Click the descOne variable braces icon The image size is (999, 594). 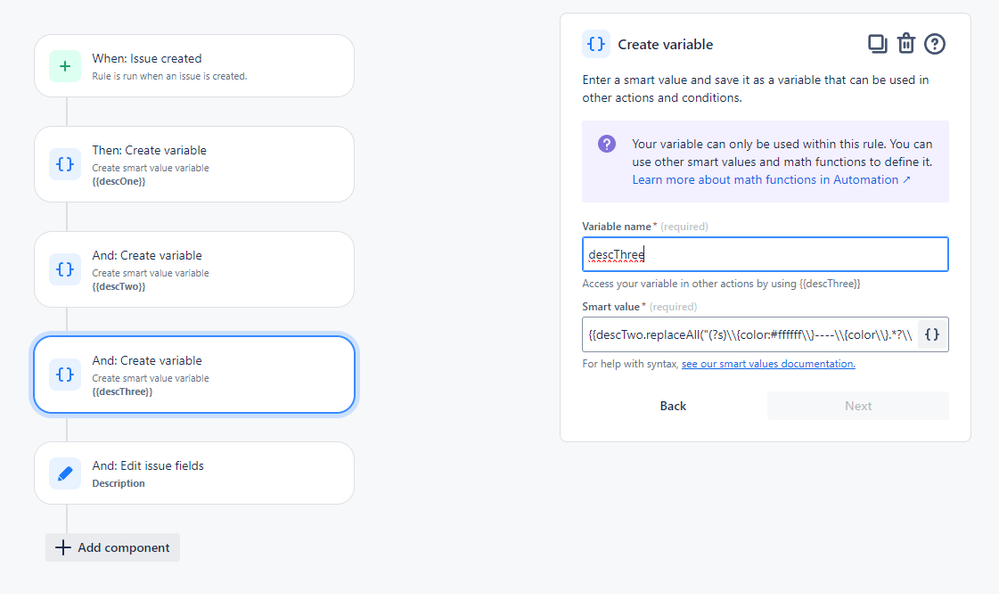(x=65, y=164)
